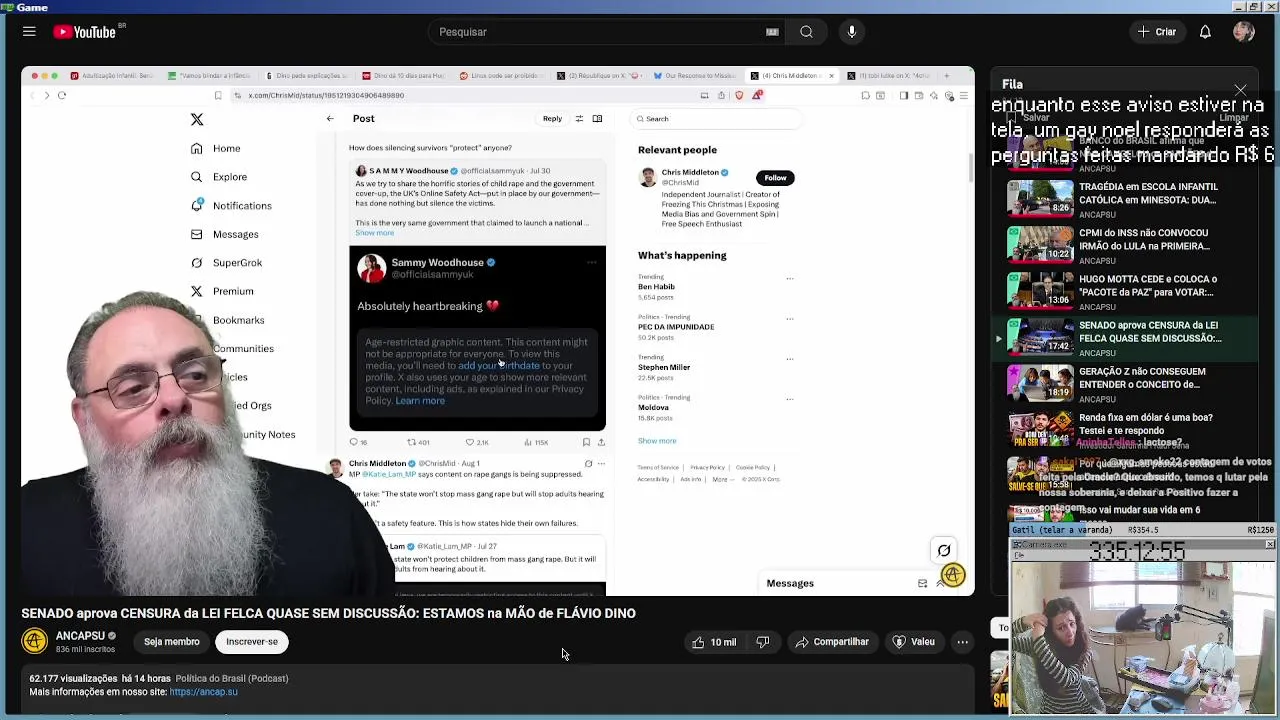1280x720 pixels.
Task: Like the video with 10 mil
Action: pos(713,642)
